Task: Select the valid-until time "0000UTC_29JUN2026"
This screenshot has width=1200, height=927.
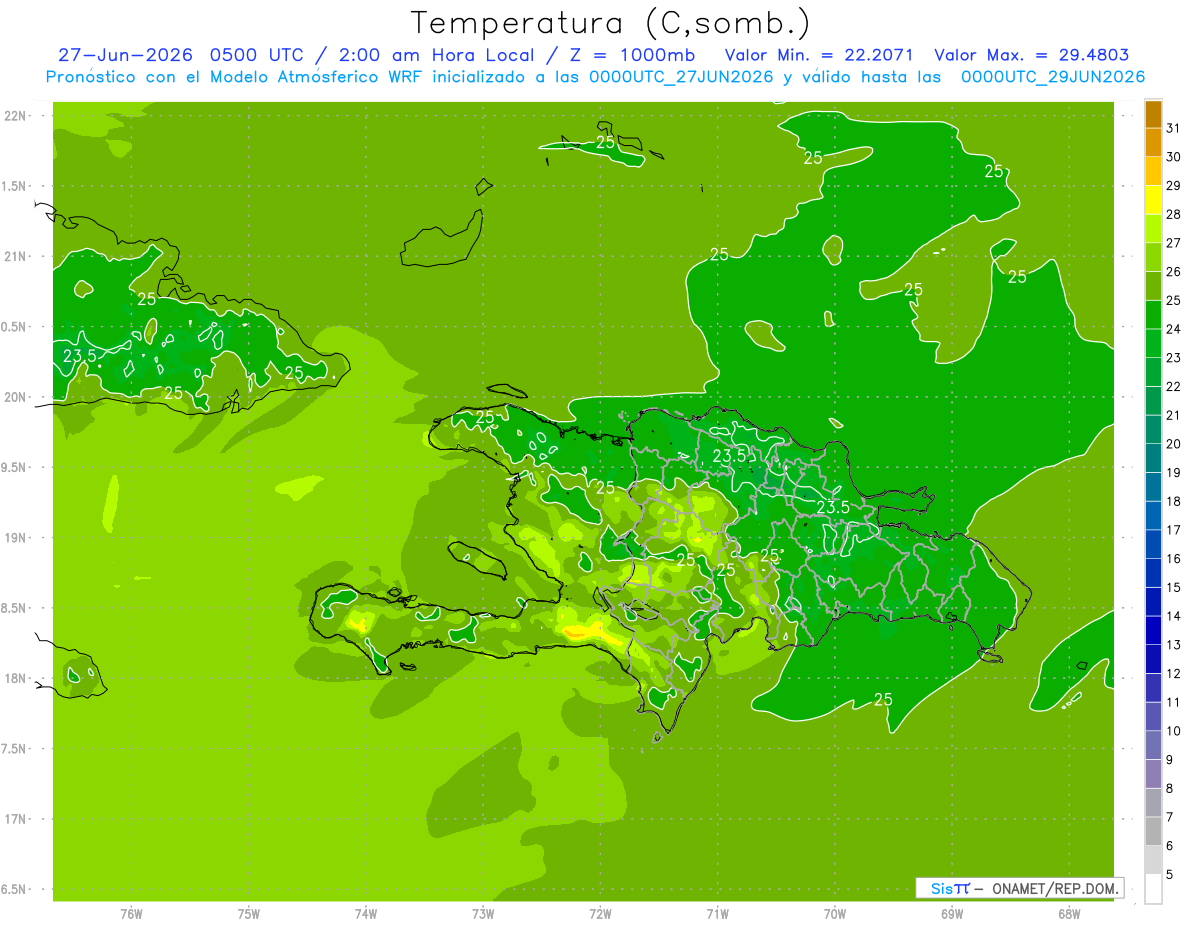Action: (1053, 77)
